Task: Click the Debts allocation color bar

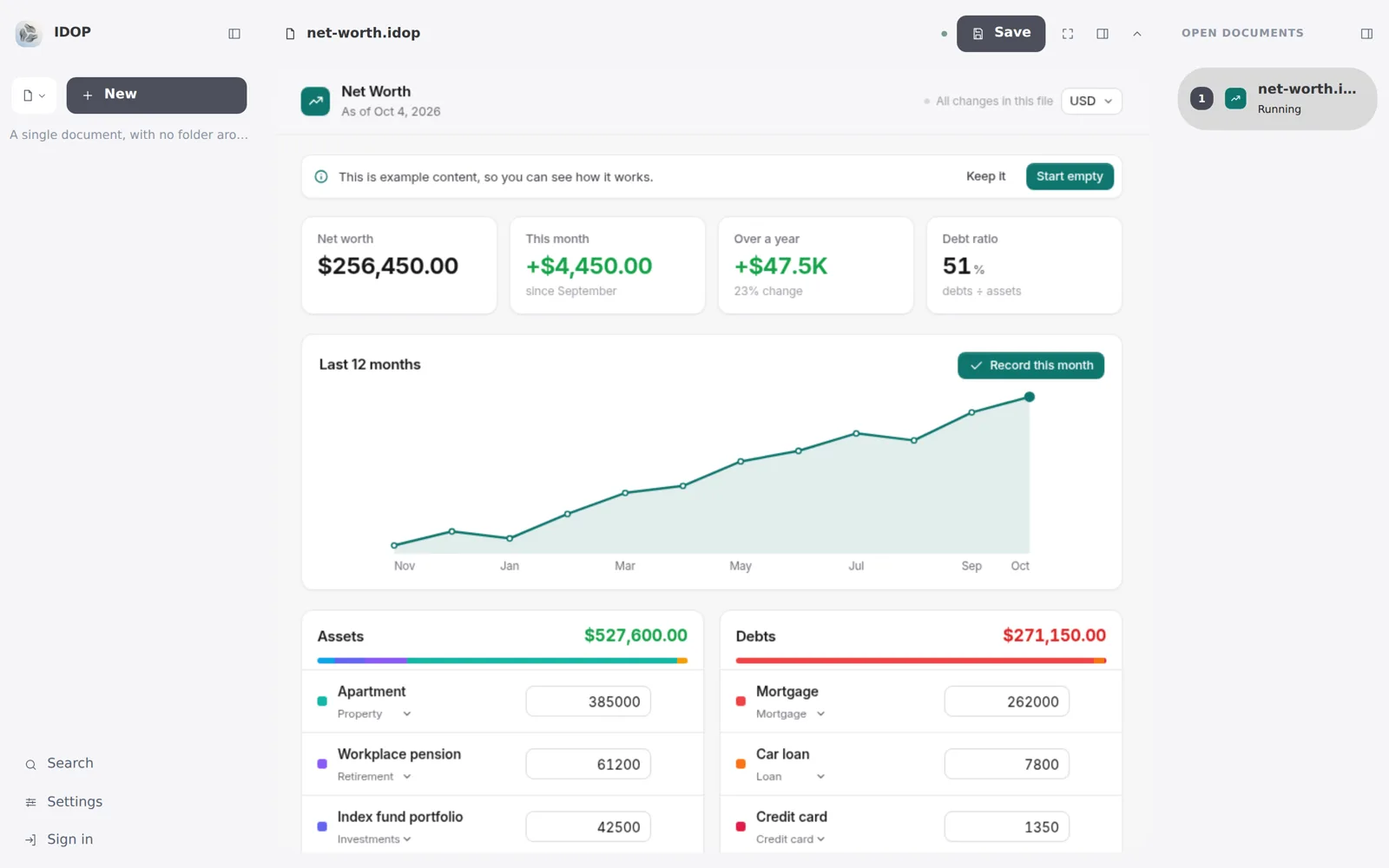Action: coord(921,661)
